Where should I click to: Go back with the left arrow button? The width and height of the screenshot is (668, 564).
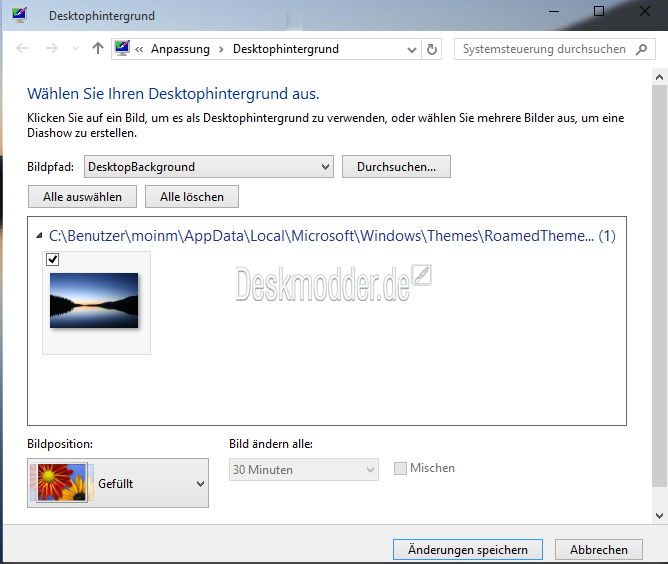22,49
